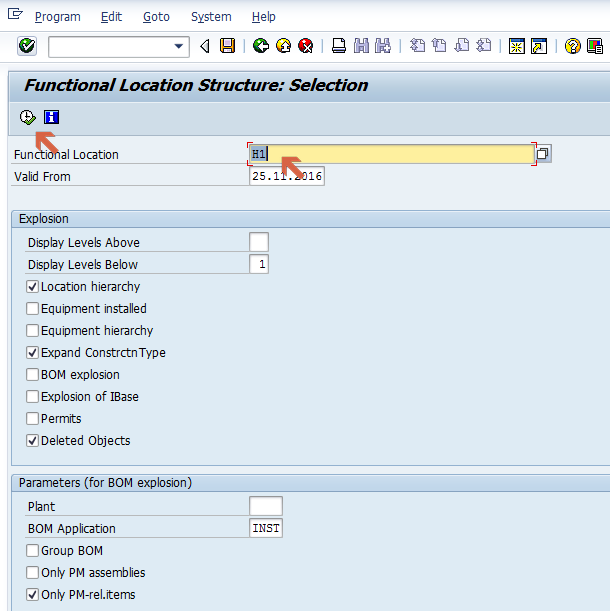
Task: Click the Print icon
Action: [x=339, y=46]
